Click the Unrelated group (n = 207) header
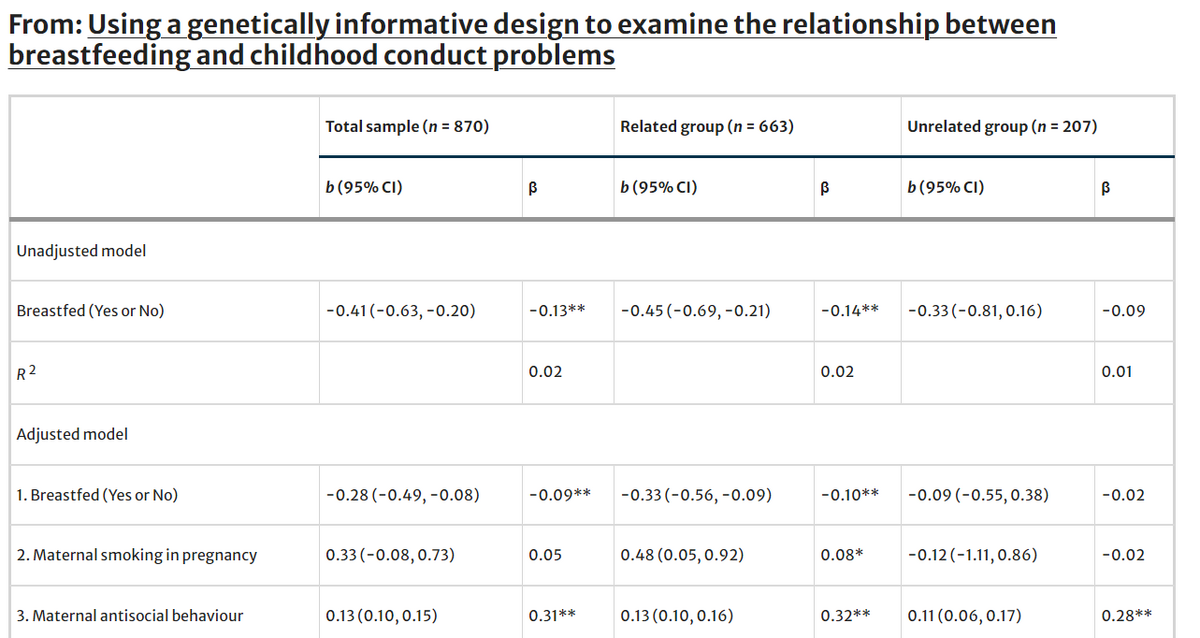Image resolution: width=1200 pixels, height=638 pixels. 1002,127
